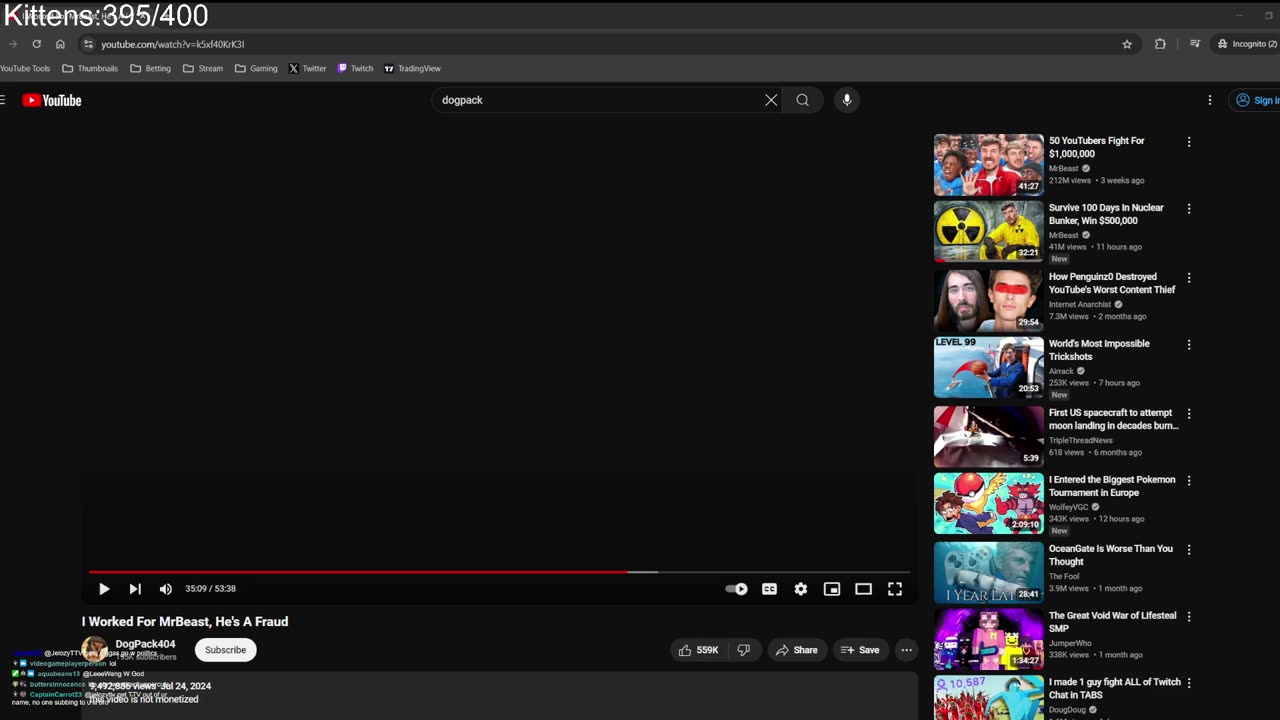This screenshot has width=1280, height=720.
Task: Seek on the red video progress bar
Action: 499,572
